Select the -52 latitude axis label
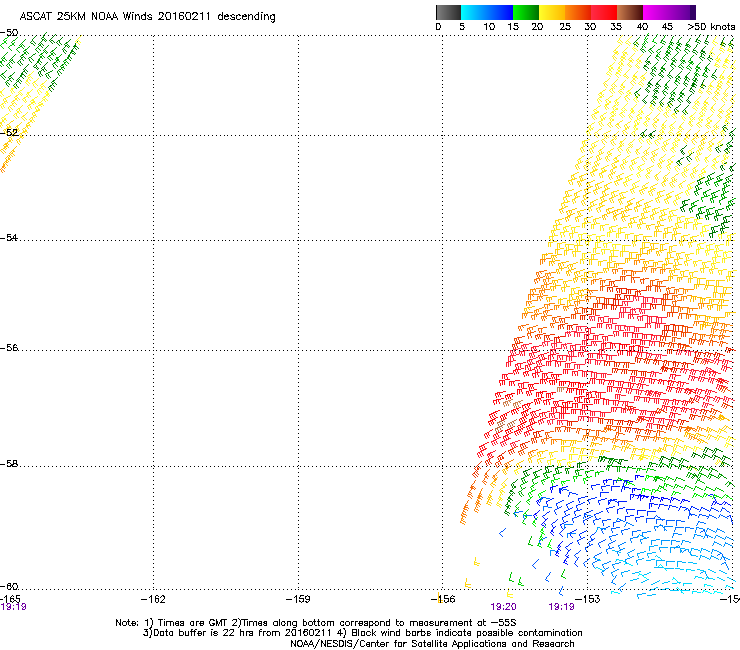Image resolution: width=740 pixels, height=650 pixels. [x=9, y=133]
